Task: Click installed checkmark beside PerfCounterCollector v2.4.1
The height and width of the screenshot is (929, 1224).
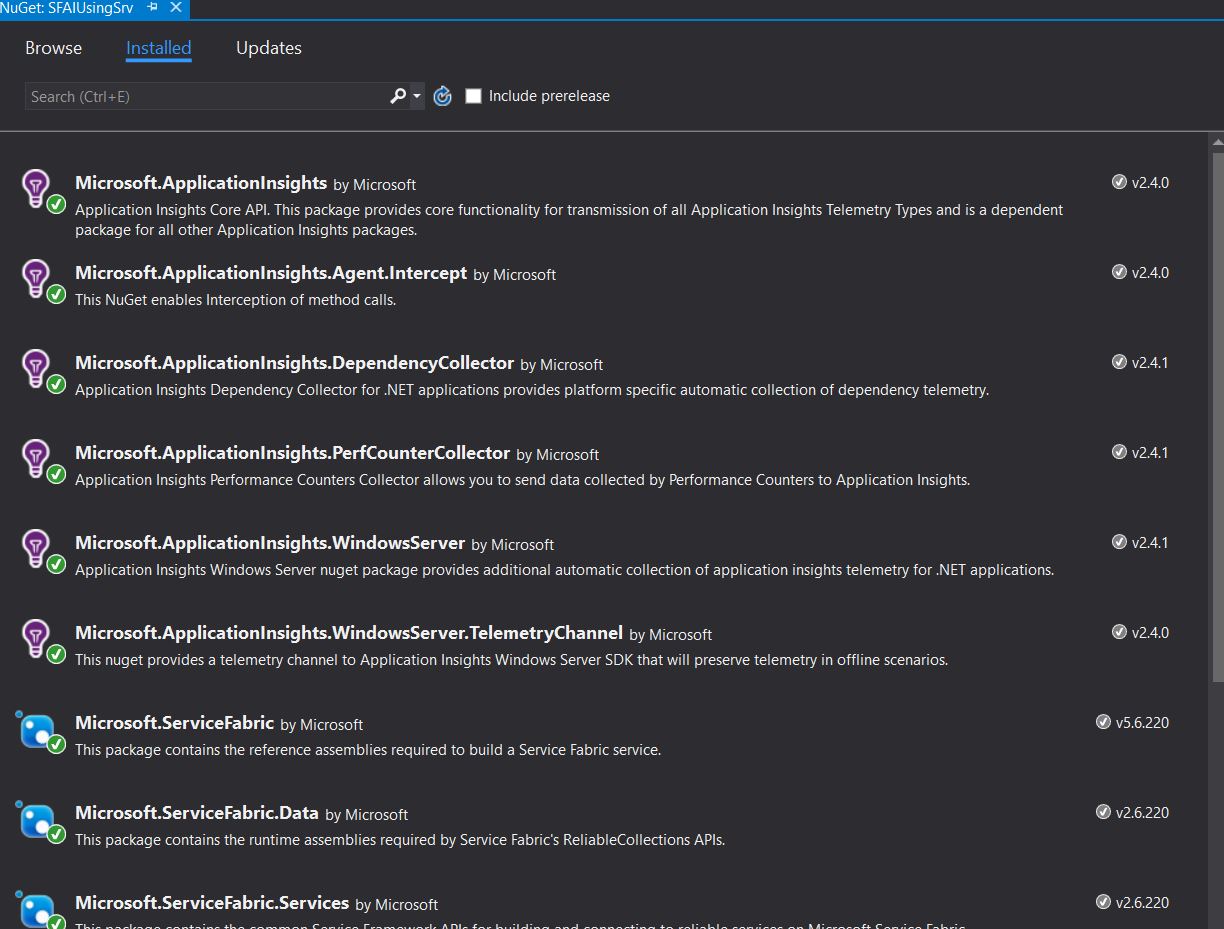Action: click(1119, 452)
